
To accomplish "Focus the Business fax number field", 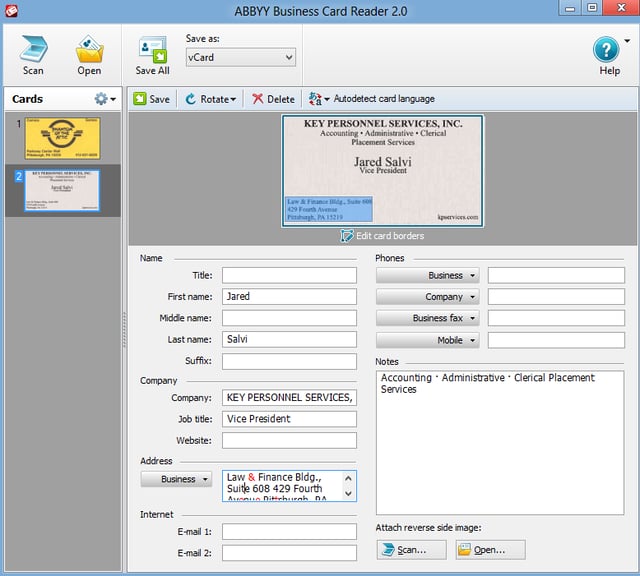I will [x=556, y=318].
